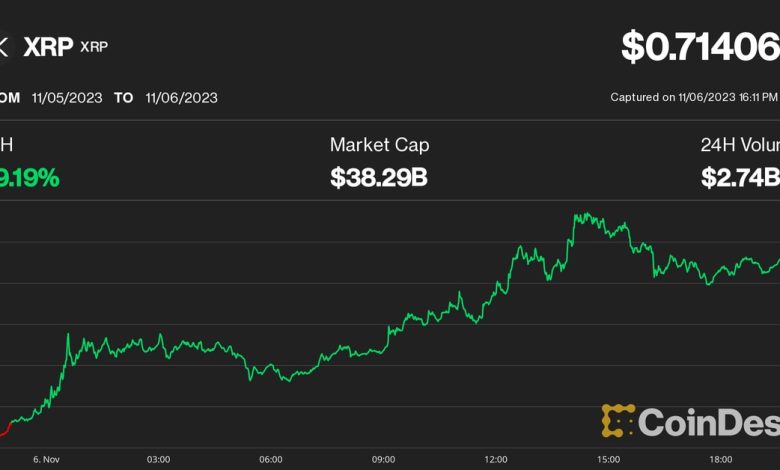Select the FROM date 11/05/2023
The height and width of the screenshot is (470, 780).
tap(66, 98)
